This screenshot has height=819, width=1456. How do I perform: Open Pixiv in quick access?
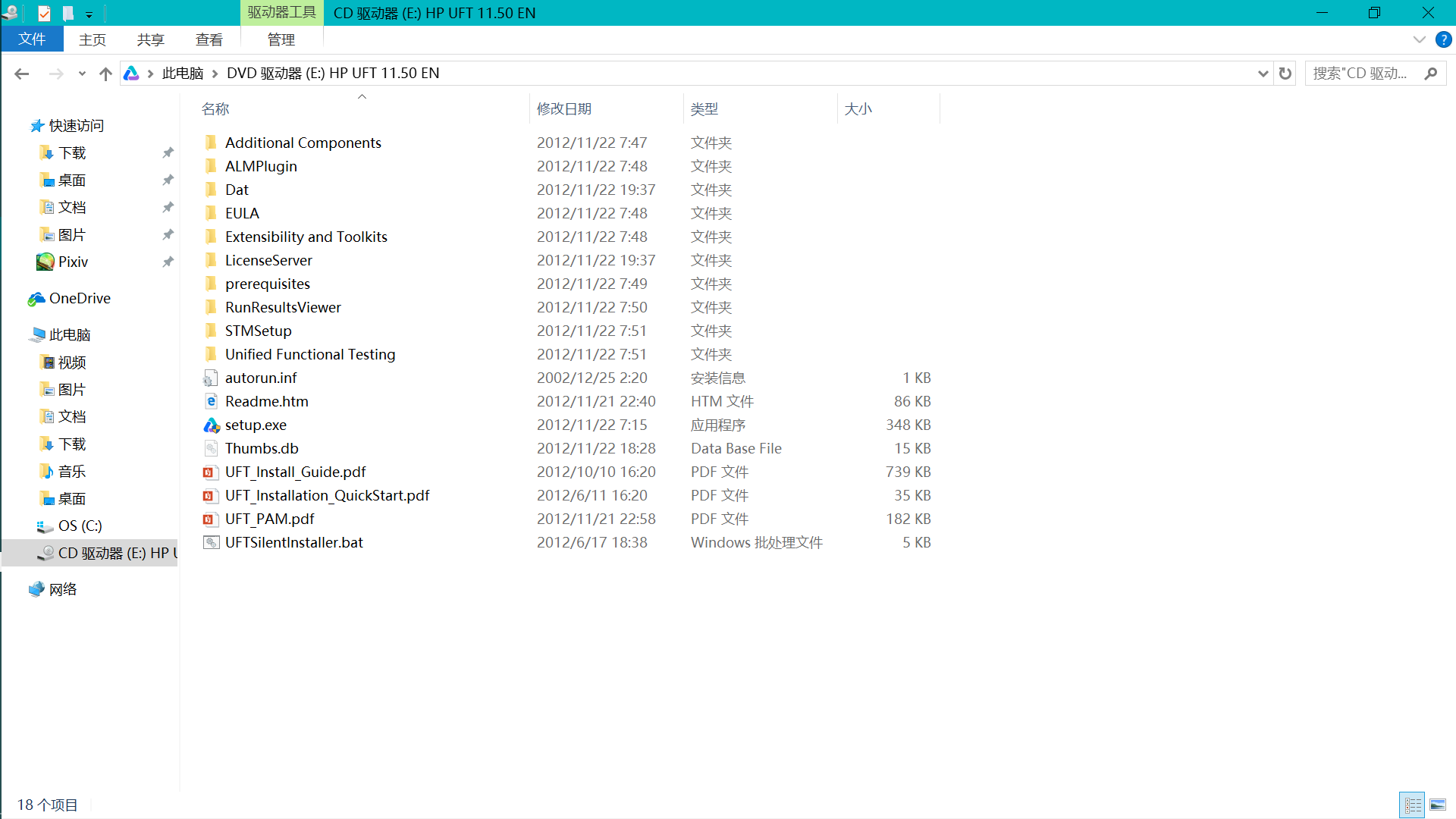[x=73, y=262]
